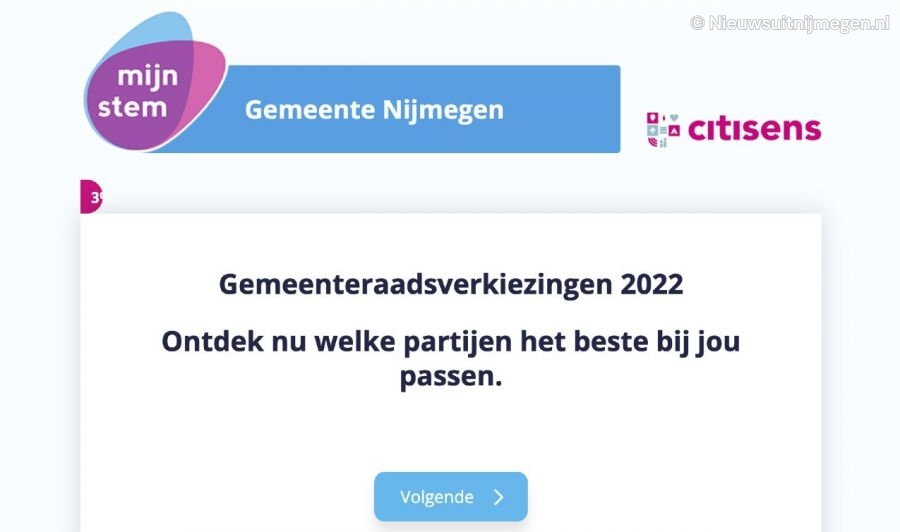The image size is (900, 532).
Task: Click the citisens grid logo icon
Action: point(663,130)
